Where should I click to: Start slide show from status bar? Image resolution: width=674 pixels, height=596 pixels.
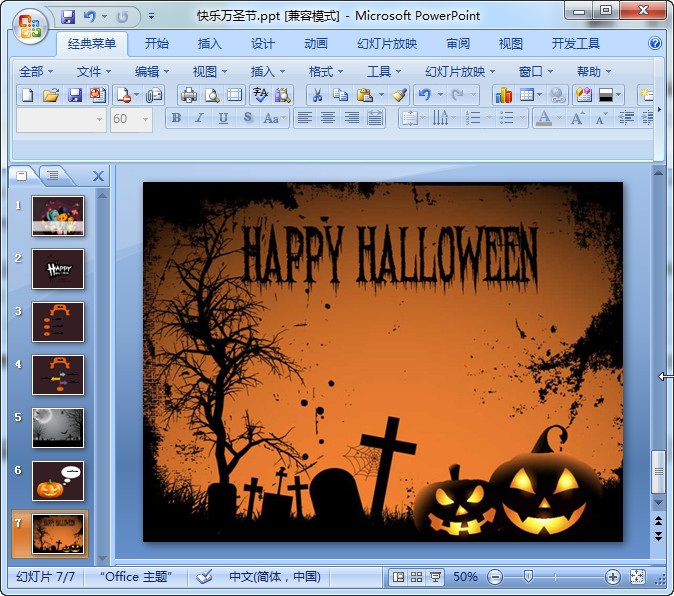pyautogui.click(x=435, y=577)
